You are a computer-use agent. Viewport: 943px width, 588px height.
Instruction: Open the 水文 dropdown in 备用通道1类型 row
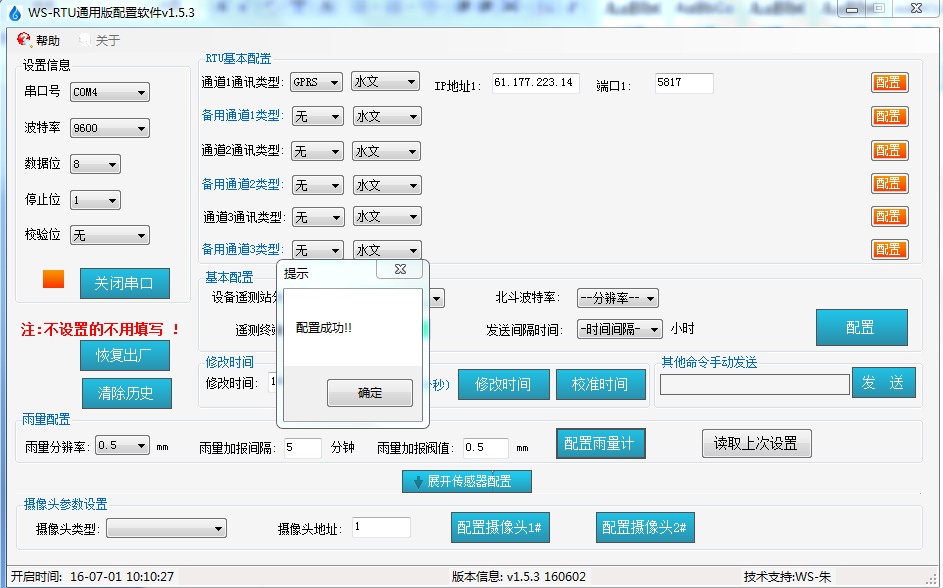click(x=387, y=117)
